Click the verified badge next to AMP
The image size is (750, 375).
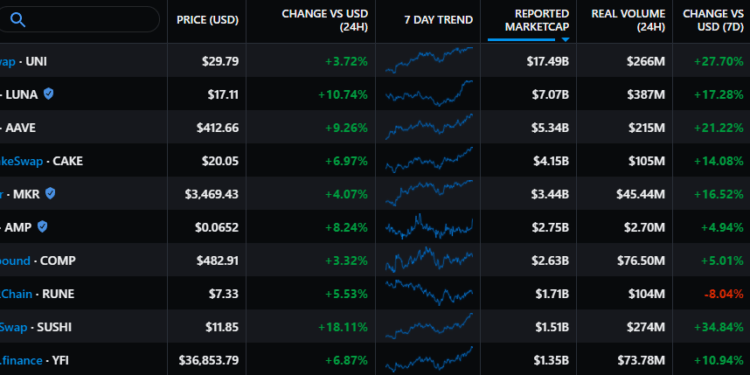click(x=43, y=226)
